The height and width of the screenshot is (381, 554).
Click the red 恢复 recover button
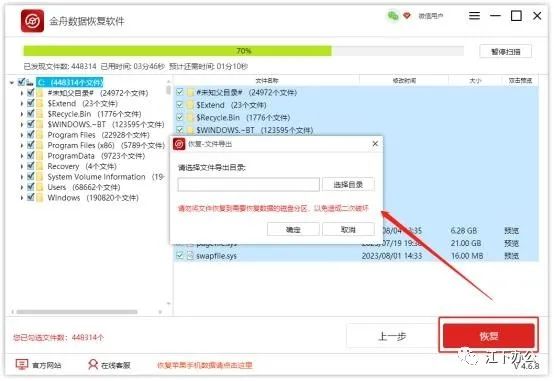point(489,336)
